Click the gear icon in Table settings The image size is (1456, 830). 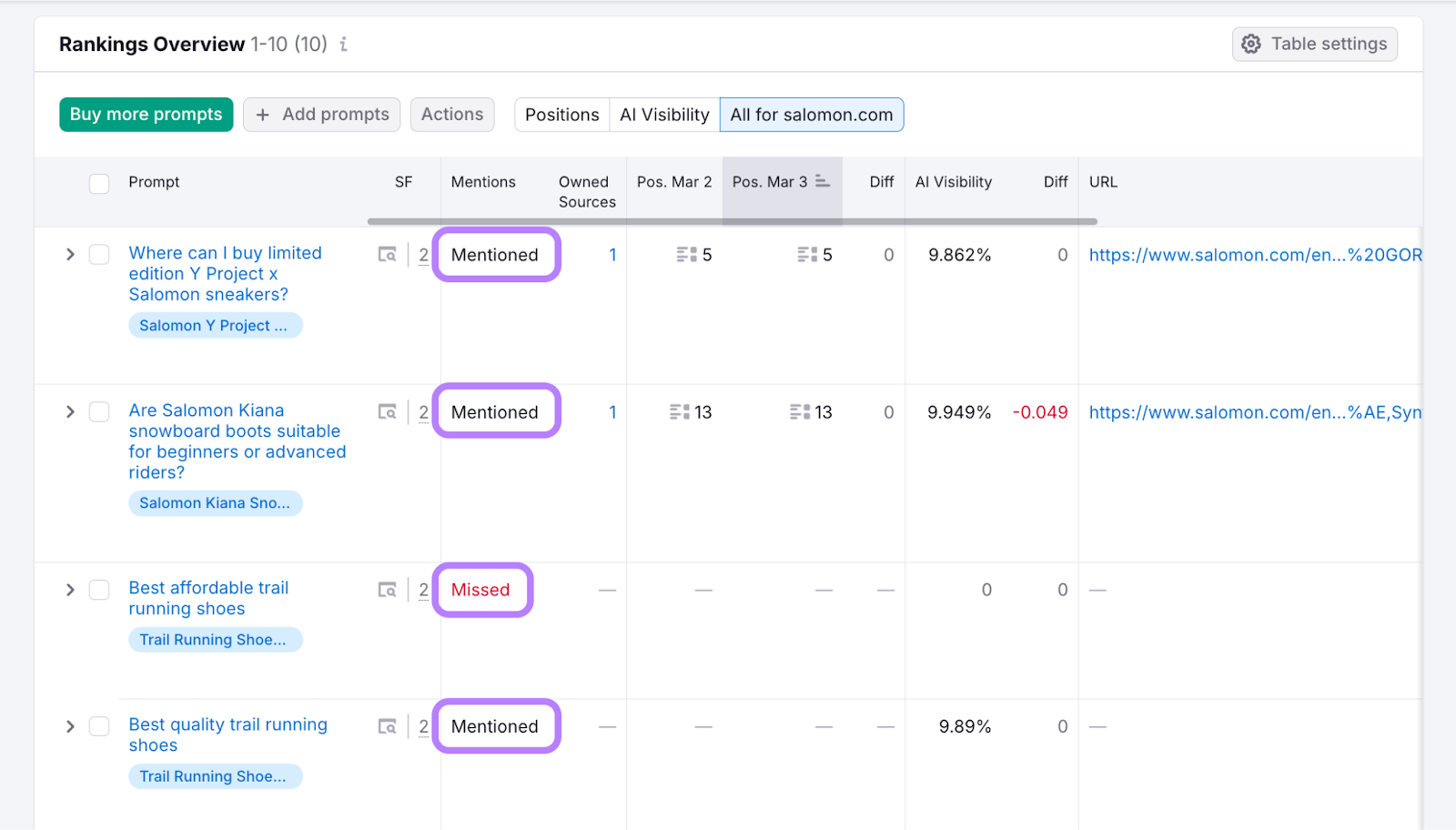(x=1251, y=45)
